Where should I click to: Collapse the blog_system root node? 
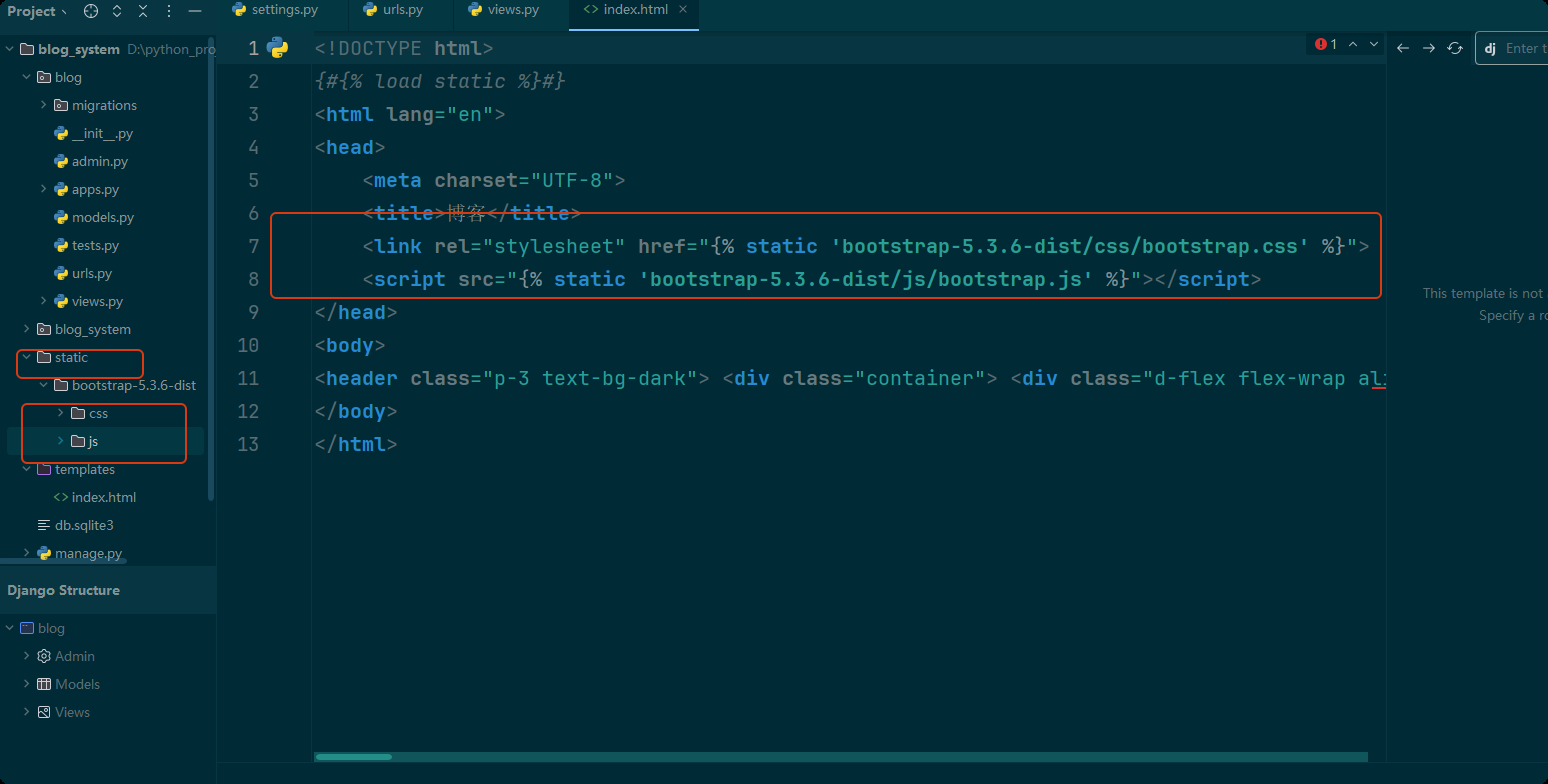point(10,49)
